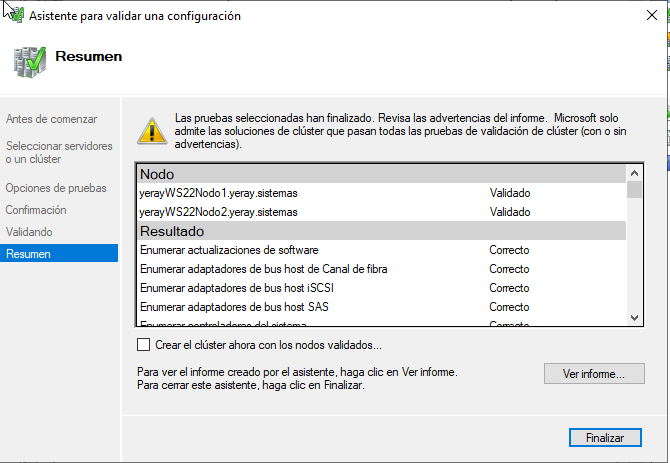This screenshot has height=463, width=670.
Task: Click the wizard title bar icon
Action: click(x=15, y=15)
